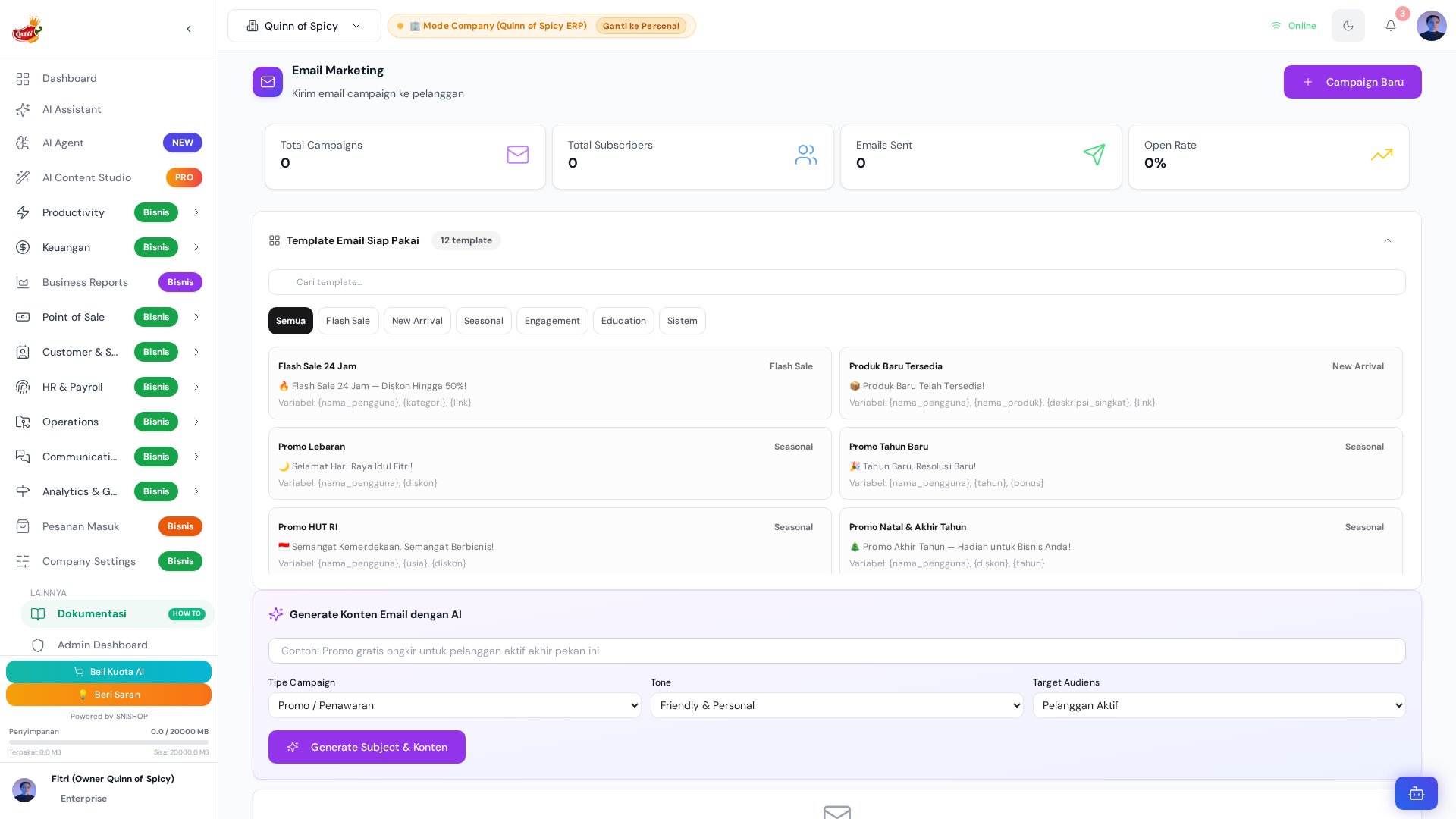Expand Productivity menu chevron
Screen dimensions: 1456x819
(196, 213)
